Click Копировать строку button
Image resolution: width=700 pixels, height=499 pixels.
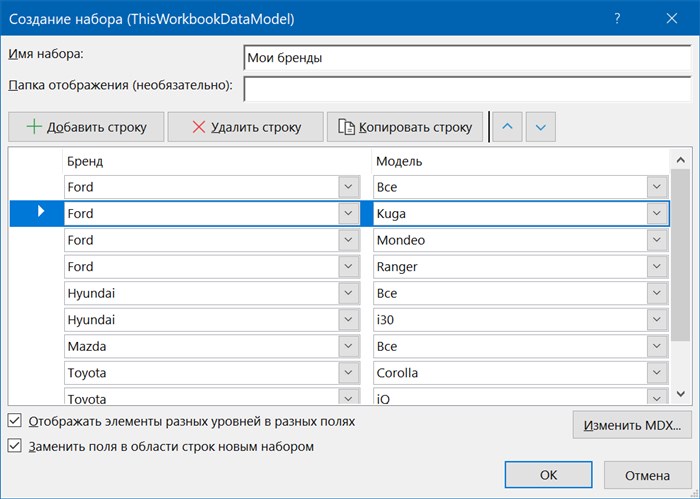point(405,127)
